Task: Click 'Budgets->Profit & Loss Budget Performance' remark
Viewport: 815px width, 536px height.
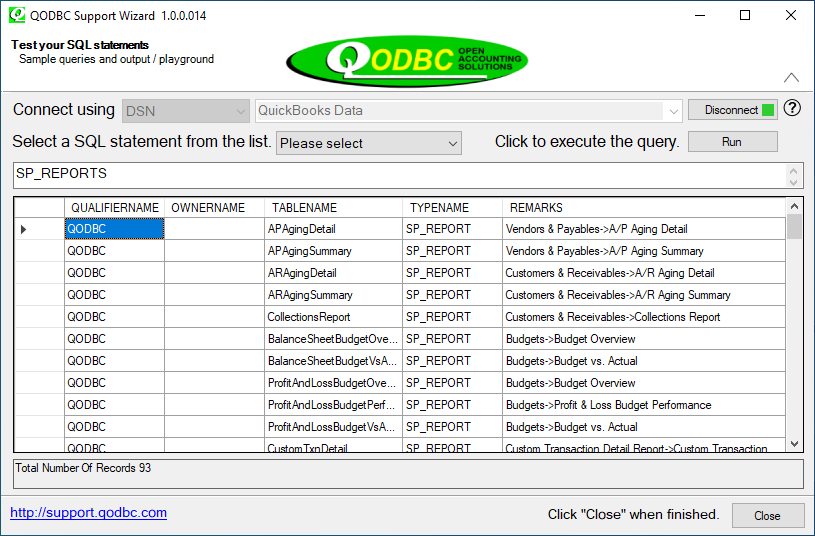Action: point(643,404)
